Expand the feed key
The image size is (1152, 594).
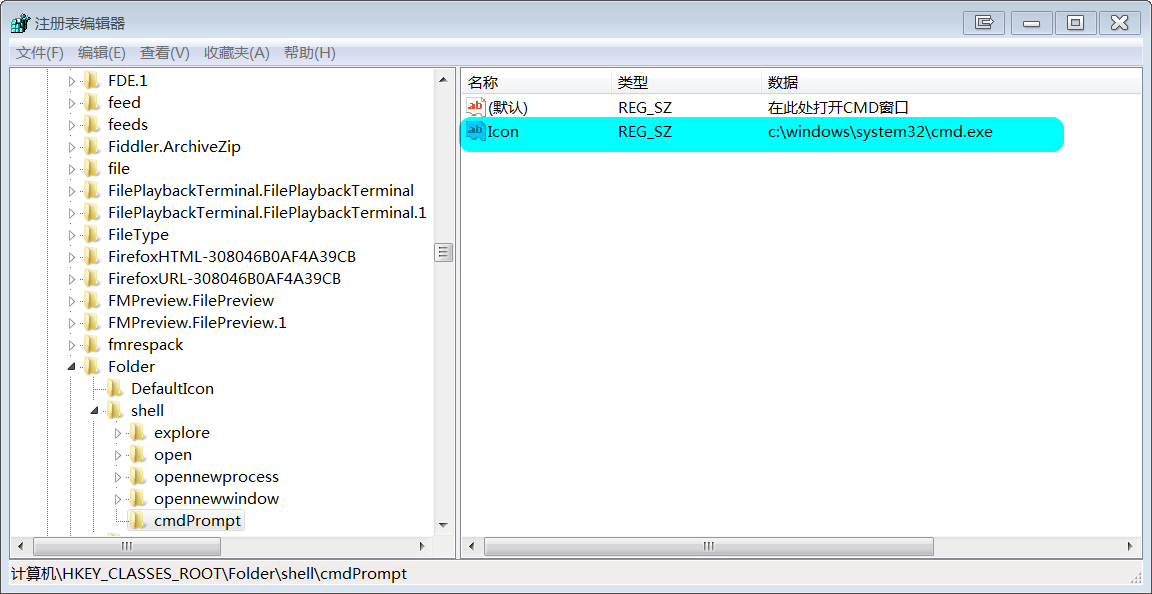pos(72,103)
